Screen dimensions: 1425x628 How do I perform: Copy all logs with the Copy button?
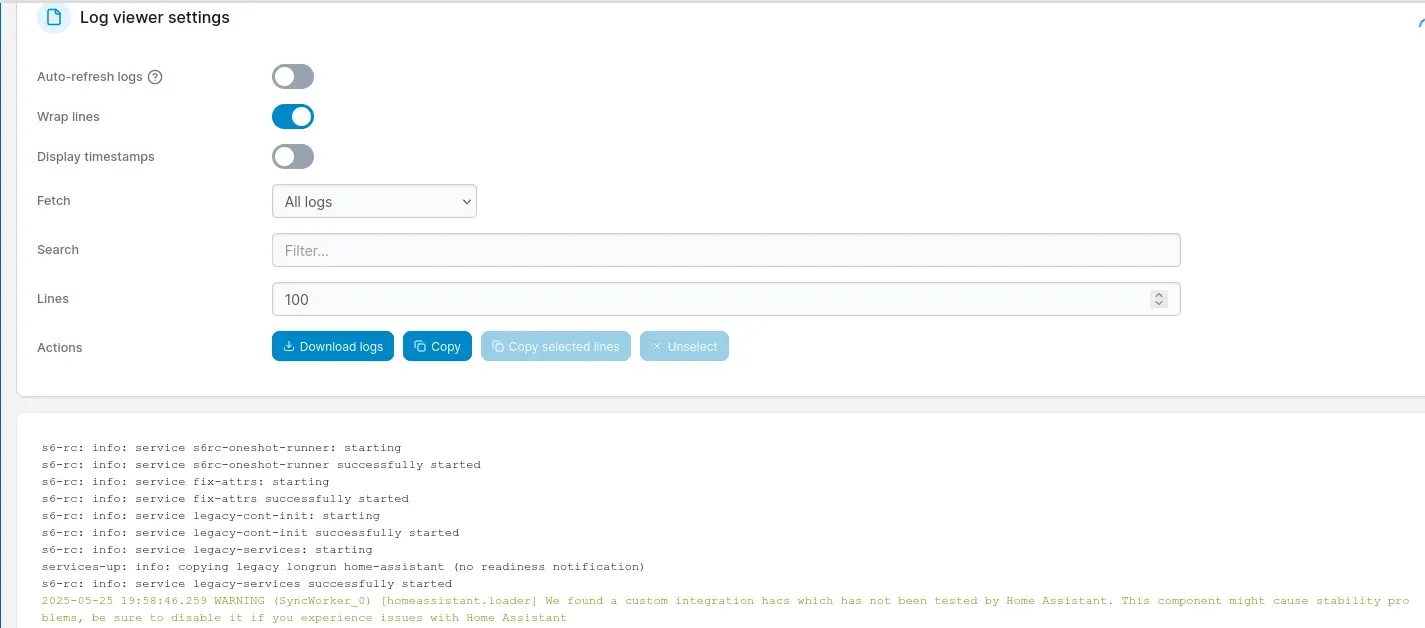tap(437, 346)
